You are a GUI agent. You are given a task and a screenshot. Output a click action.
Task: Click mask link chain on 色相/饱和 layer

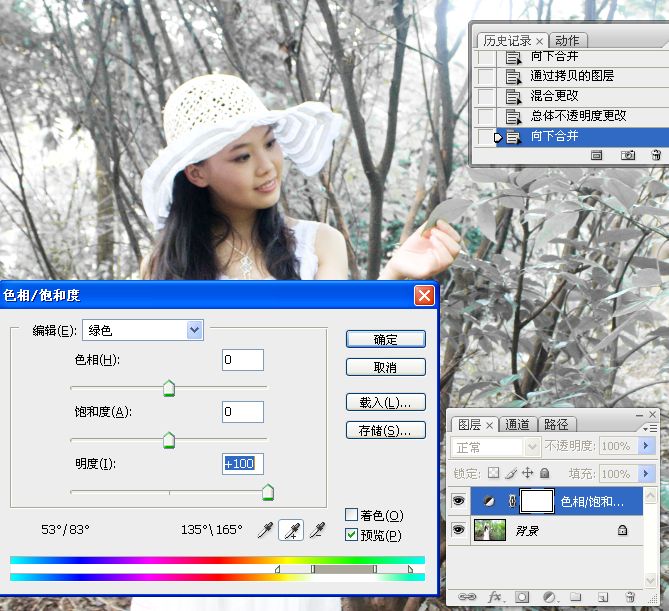tap(512, 501)
